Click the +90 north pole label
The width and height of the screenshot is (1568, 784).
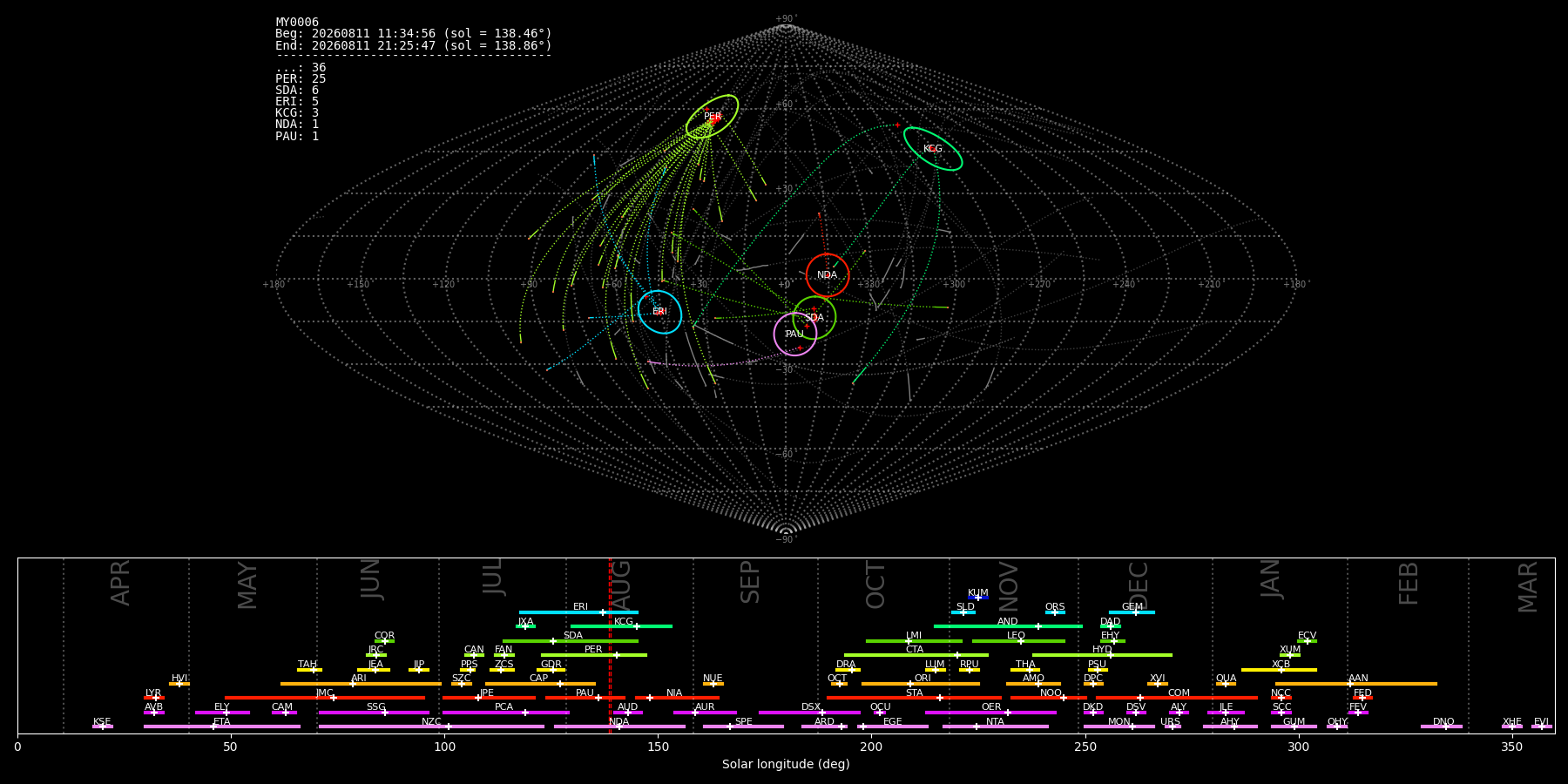click(785, 19)
